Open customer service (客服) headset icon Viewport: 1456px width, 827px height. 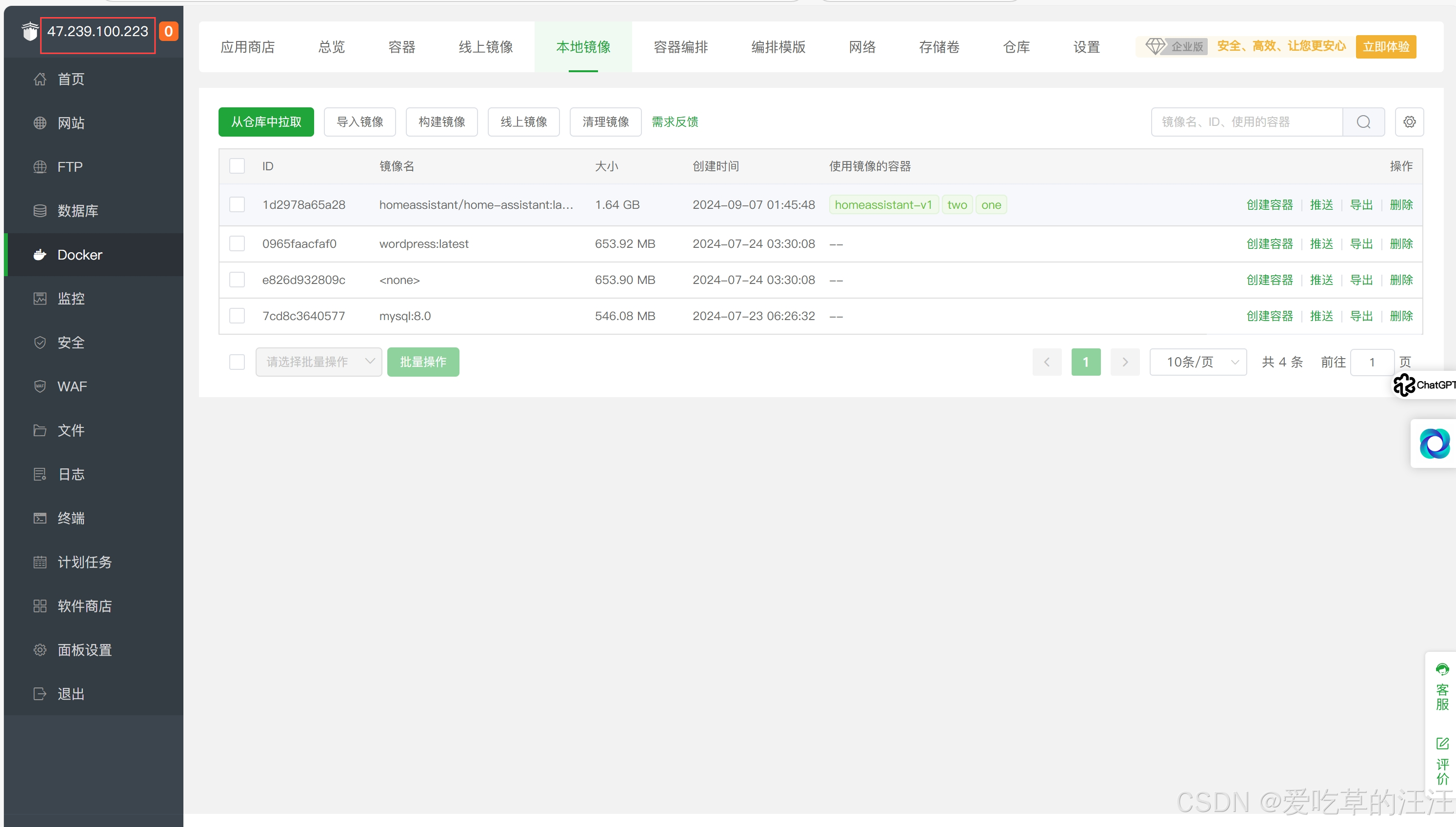1442,669
